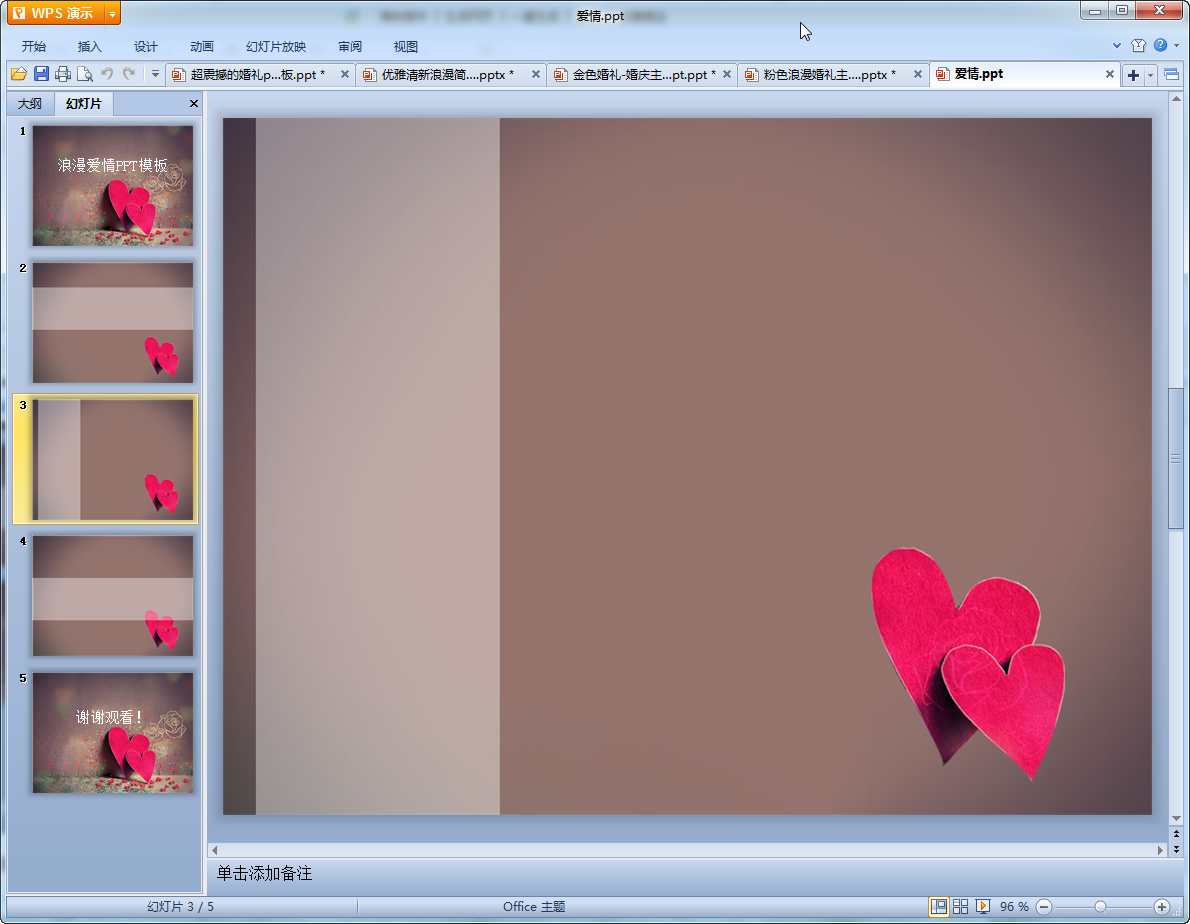Viewport: 1190px width, 924px height.
Task: Click the pink hearts image on slide
Action: pyautogui.click(x=968, y=663)
